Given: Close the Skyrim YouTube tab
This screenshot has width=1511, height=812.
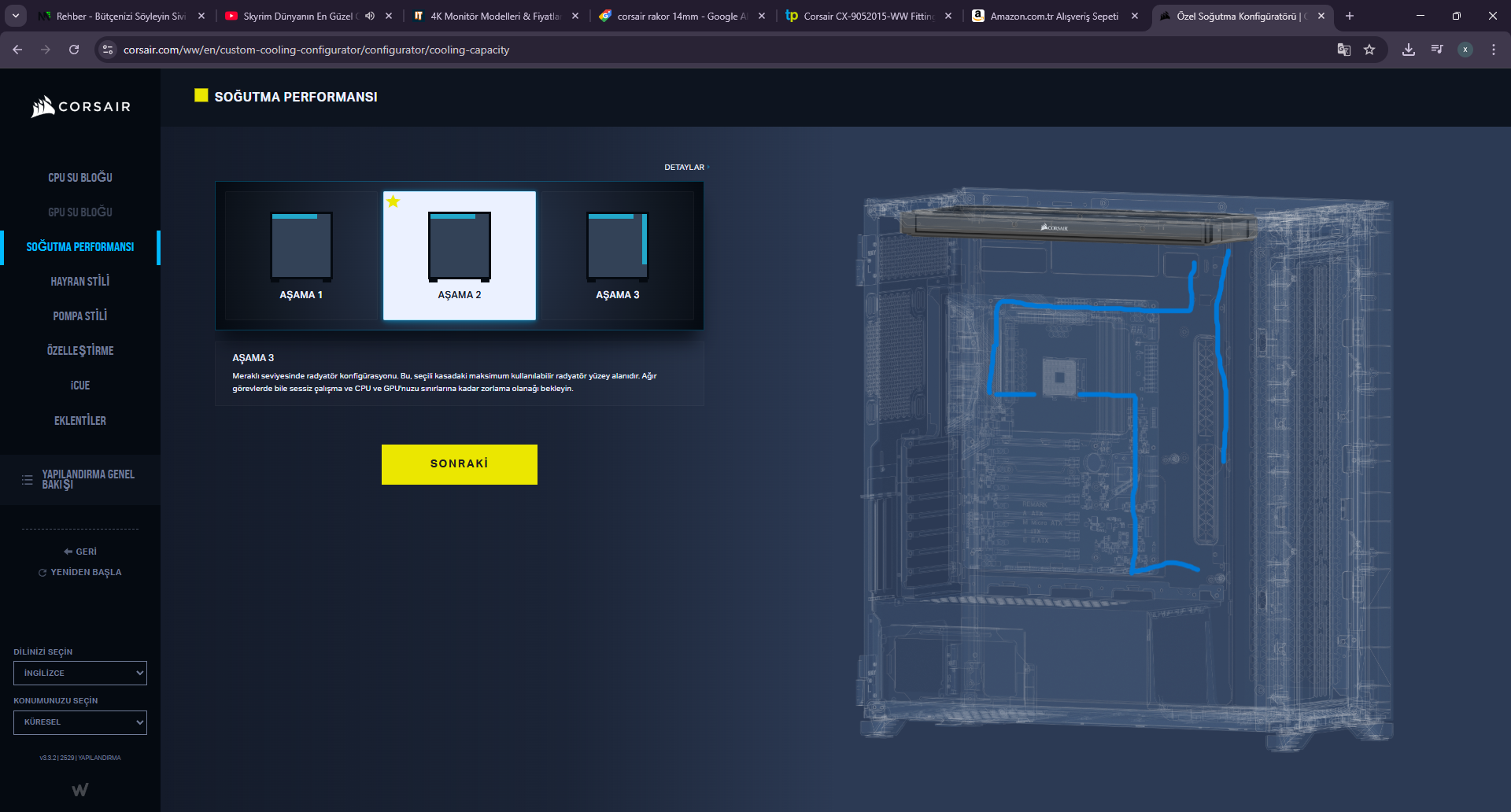Looking at the screenshot, I should click(389, 16).
